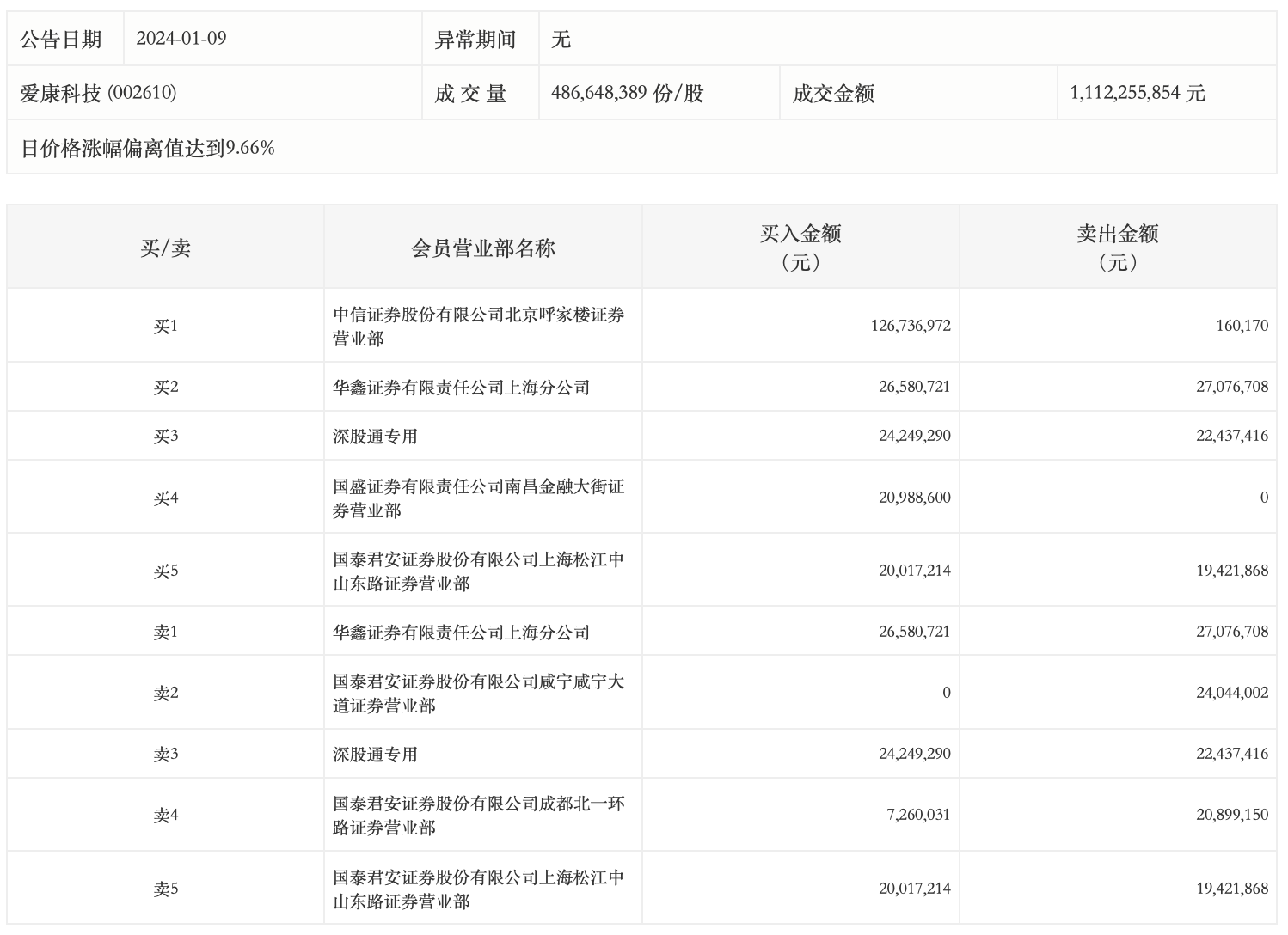Open 国盛证券南昌金融大街证券营业部 branch name

click(x=479, y=498)
